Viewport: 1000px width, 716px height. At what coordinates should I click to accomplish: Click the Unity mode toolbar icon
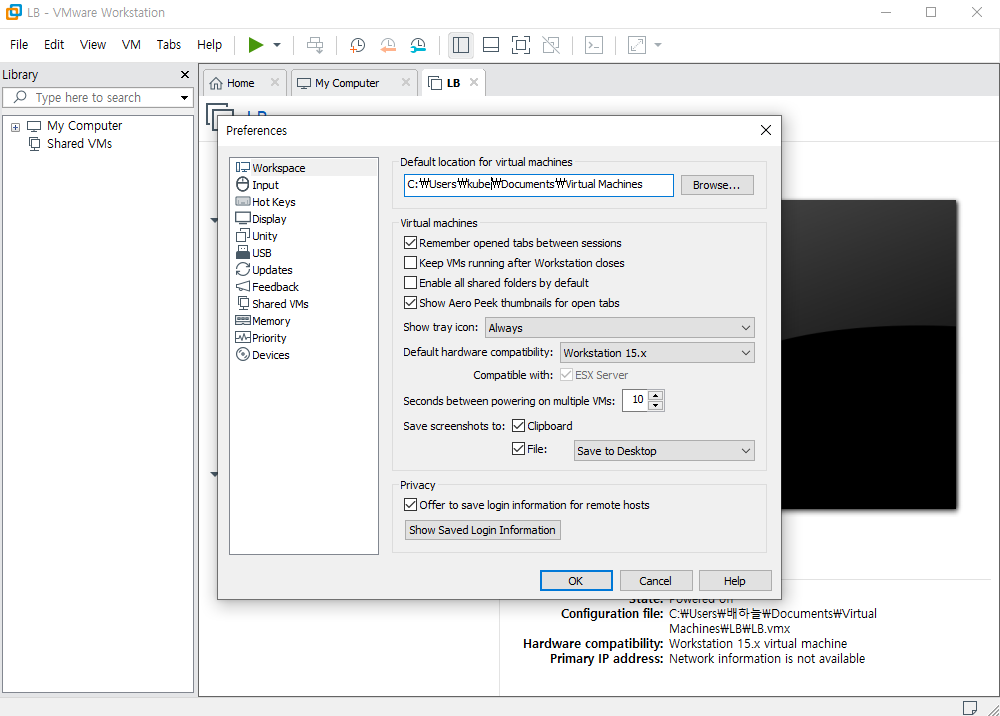coord(551,45)
